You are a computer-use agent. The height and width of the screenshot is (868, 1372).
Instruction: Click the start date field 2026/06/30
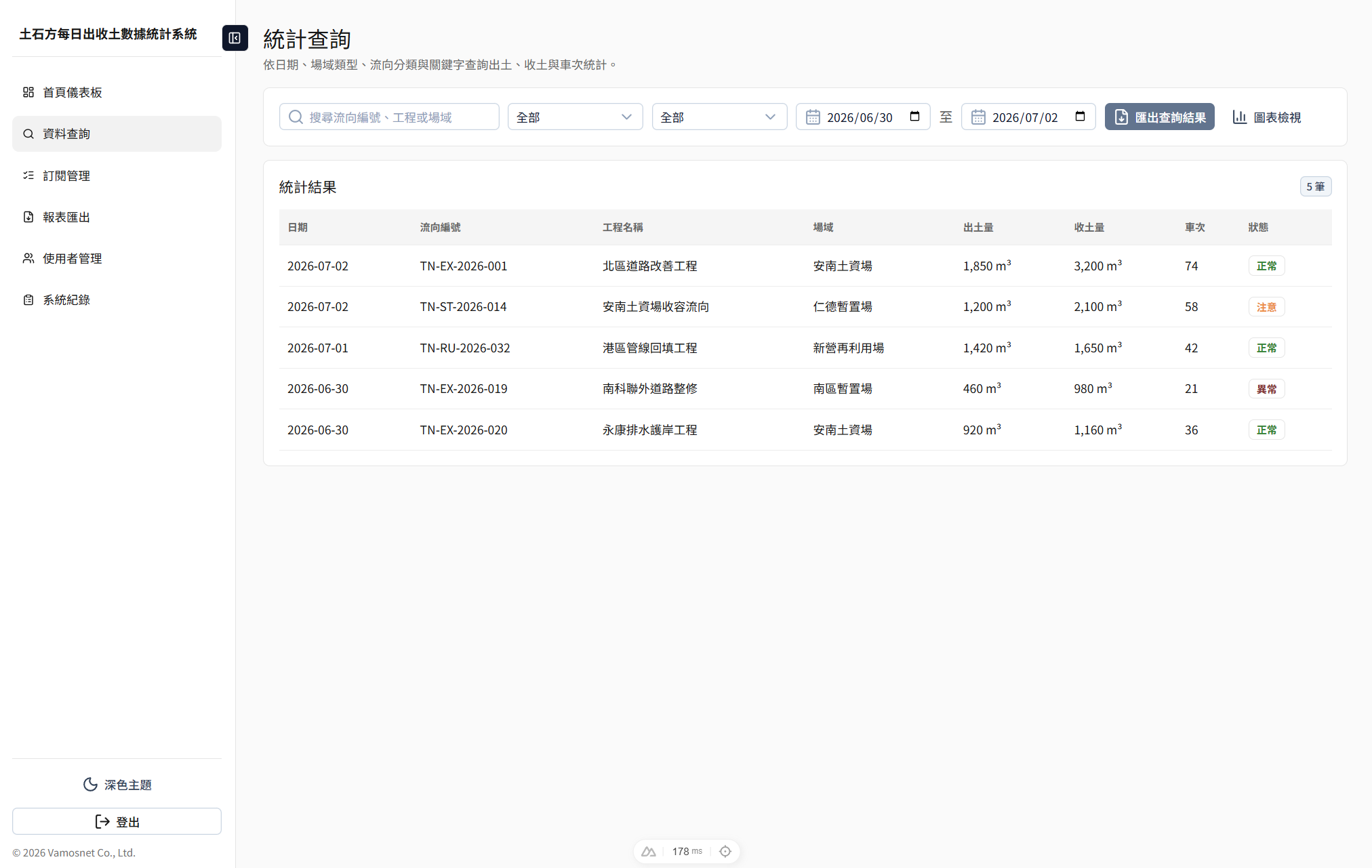point(863,117)
